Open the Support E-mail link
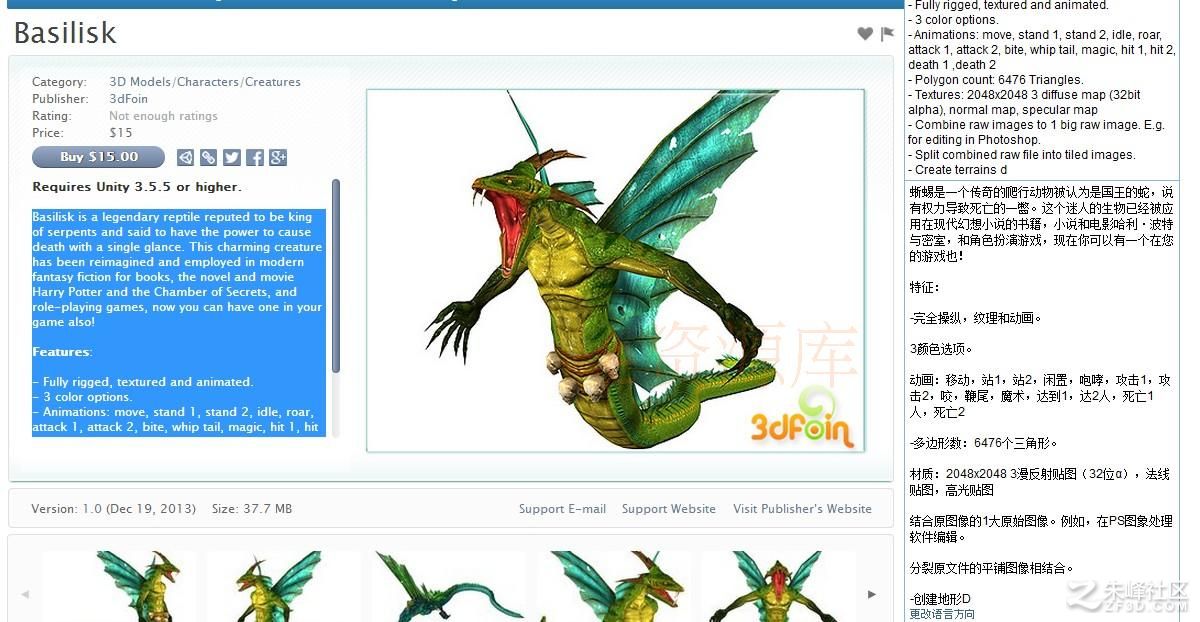 point(562,509)
